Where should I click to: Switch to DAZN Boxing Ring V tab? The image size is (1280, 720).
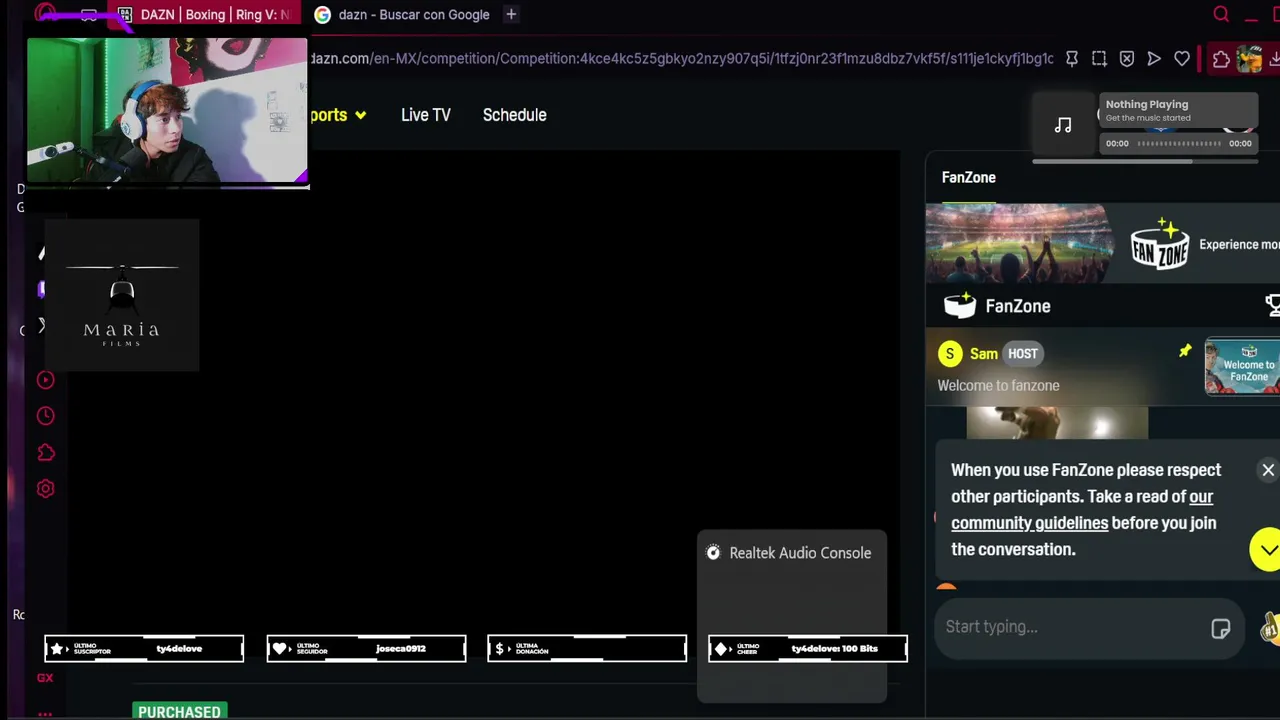tap(206, 14)
